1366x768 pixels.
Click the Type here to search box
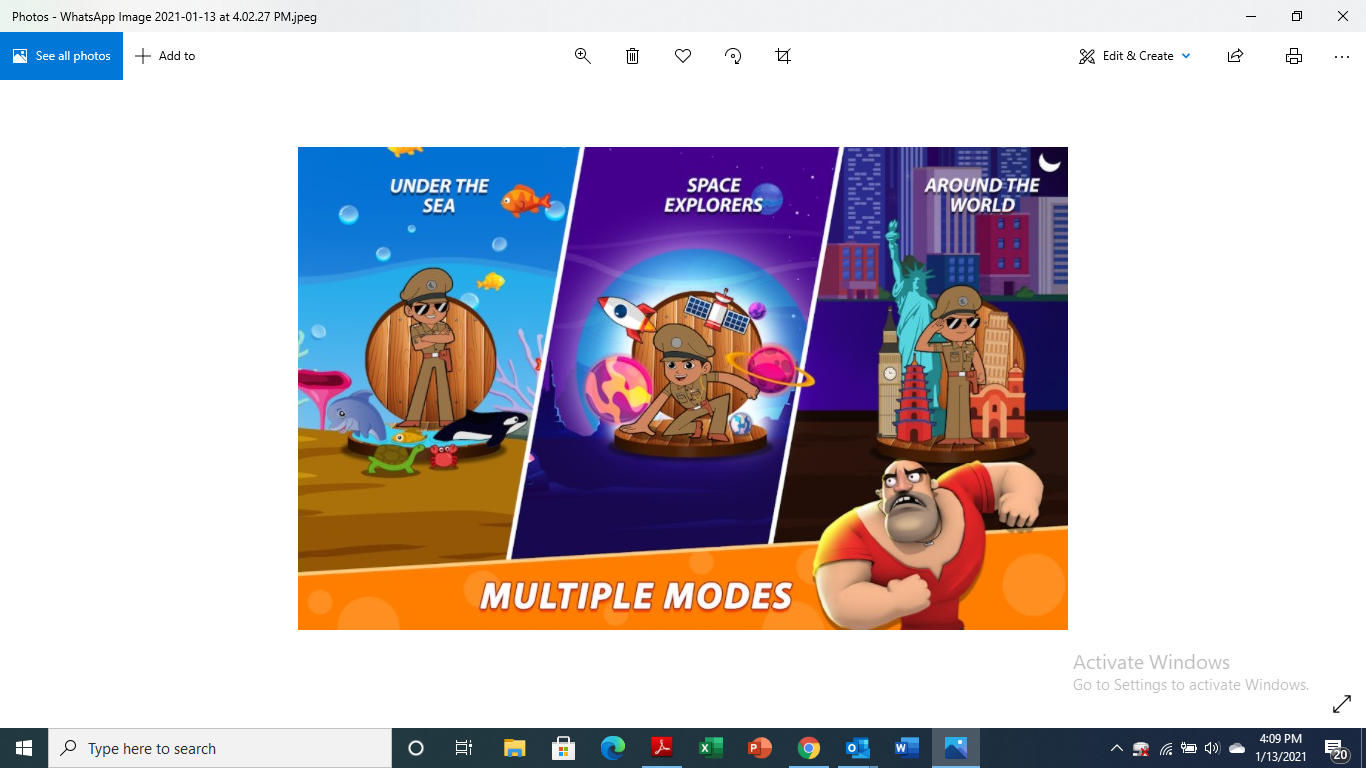tap(220, 748)
